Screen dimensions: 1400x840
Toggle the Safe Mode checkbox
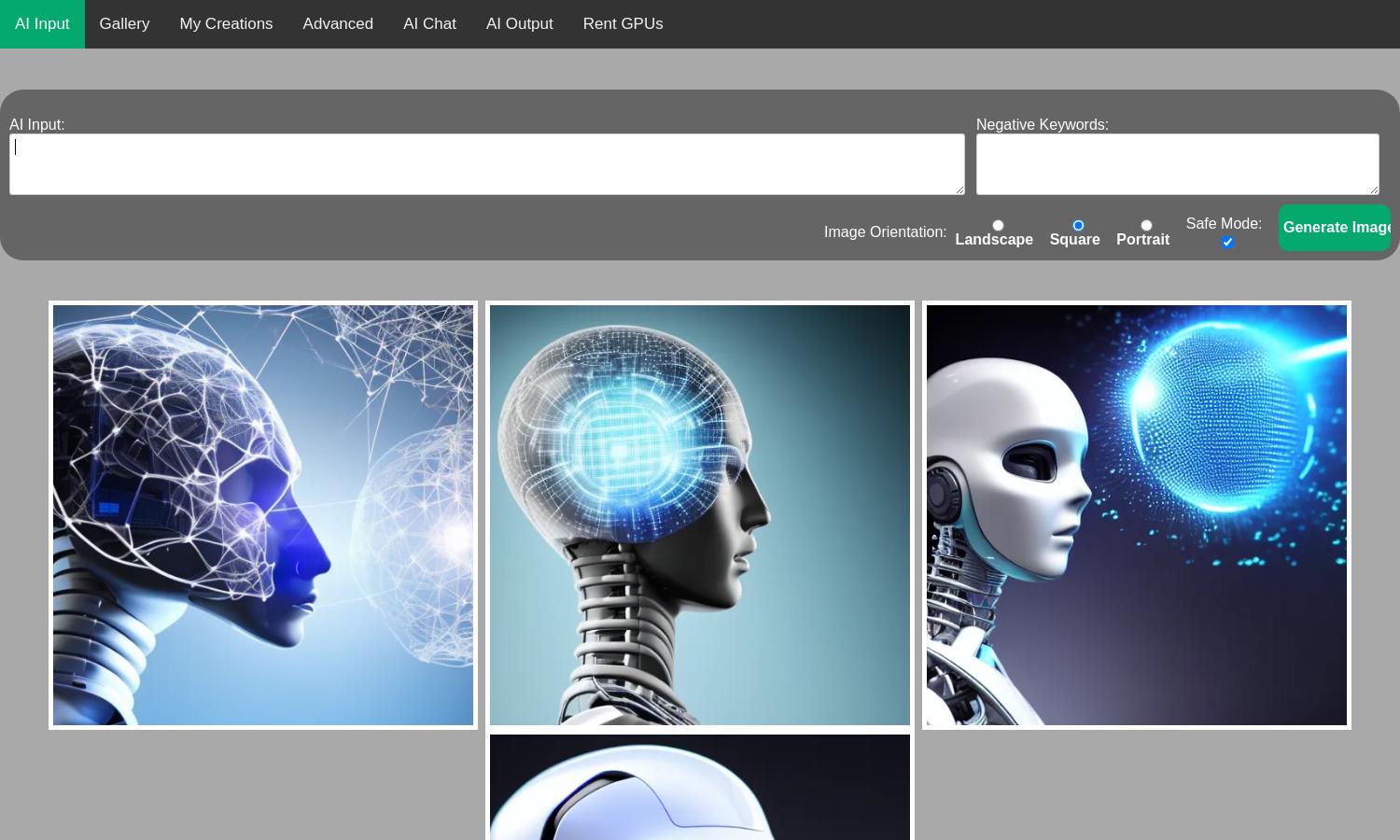click(x=1227, y=242)
